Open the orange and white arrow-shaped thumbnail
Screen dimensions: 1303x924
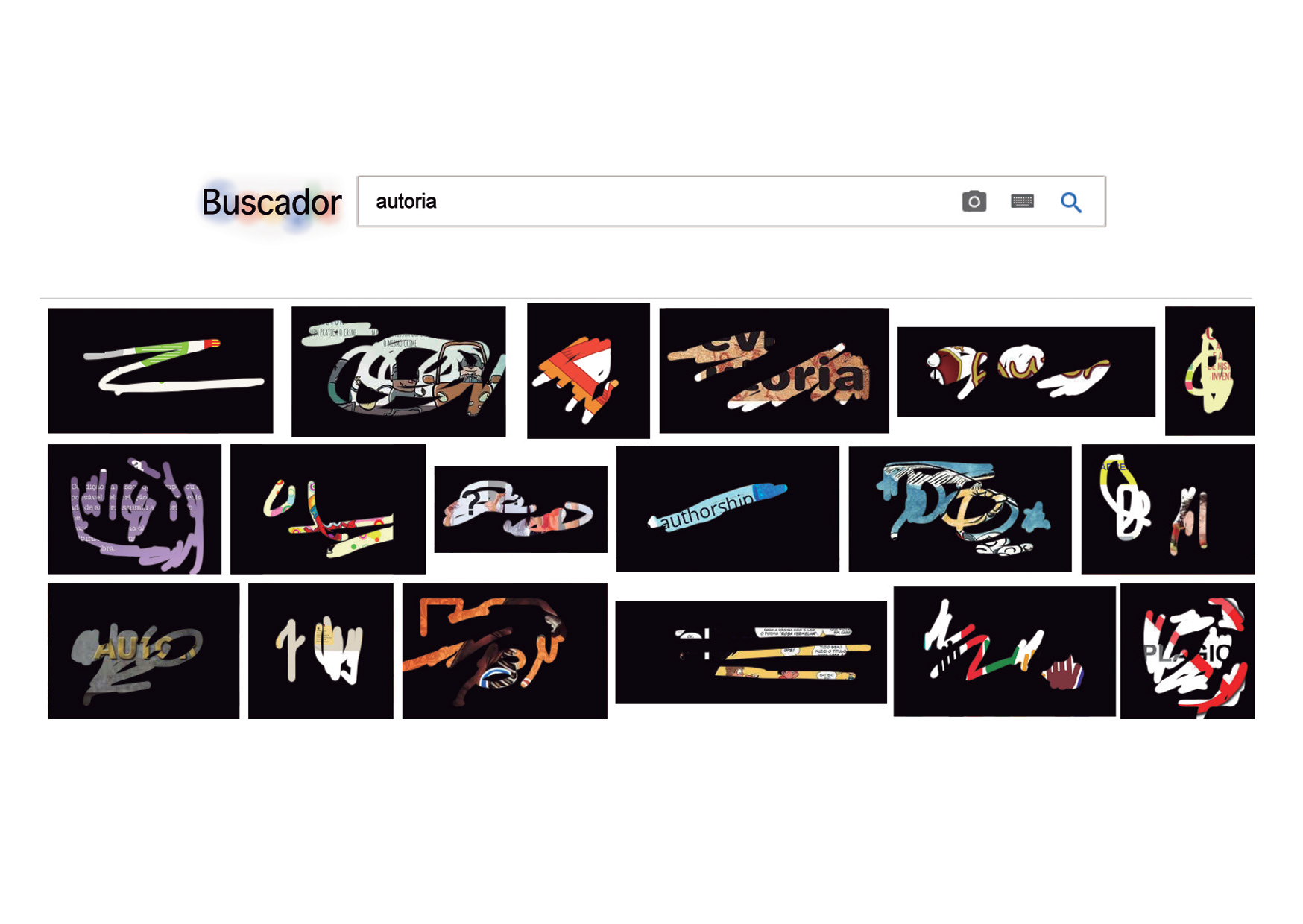tap(588, 370)
